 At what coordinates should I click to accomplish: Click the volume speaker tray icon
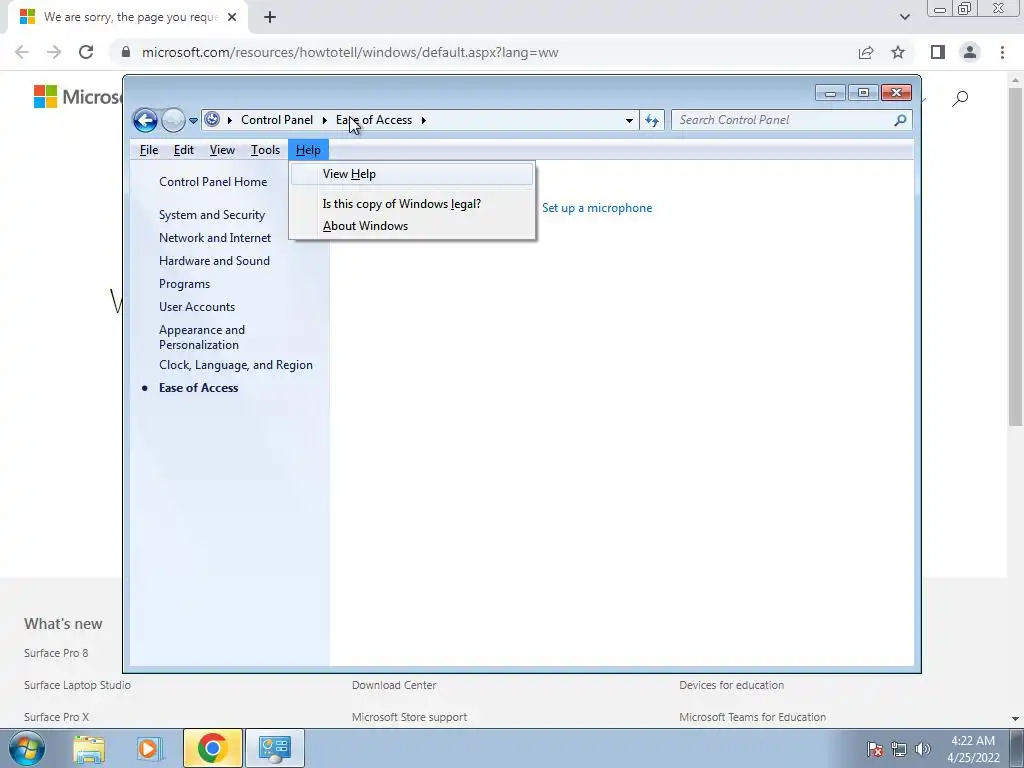pyautogui.click(x=923, y=749)
